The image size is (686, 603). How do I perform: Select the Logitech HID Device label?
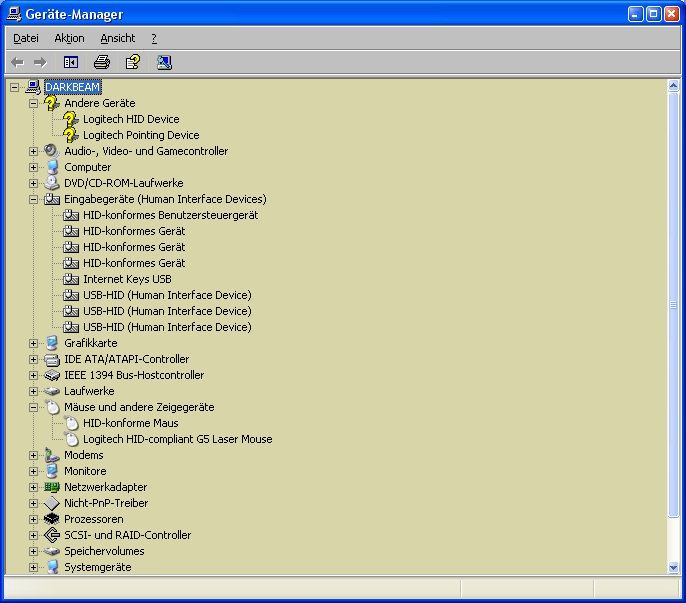(131, 119)
